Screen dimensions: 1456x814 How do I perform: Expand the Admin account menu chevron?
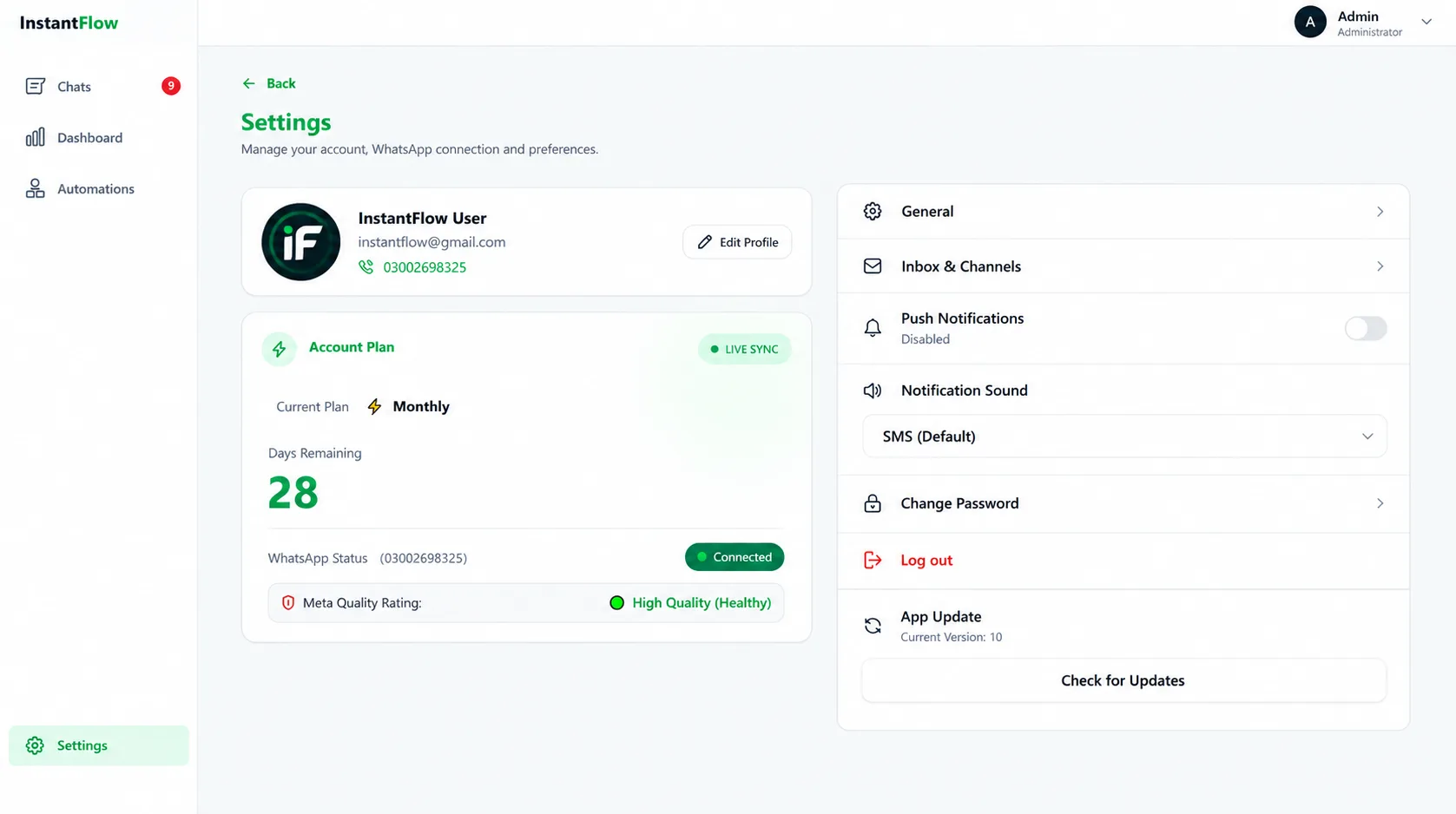(x=1426, y=22)
